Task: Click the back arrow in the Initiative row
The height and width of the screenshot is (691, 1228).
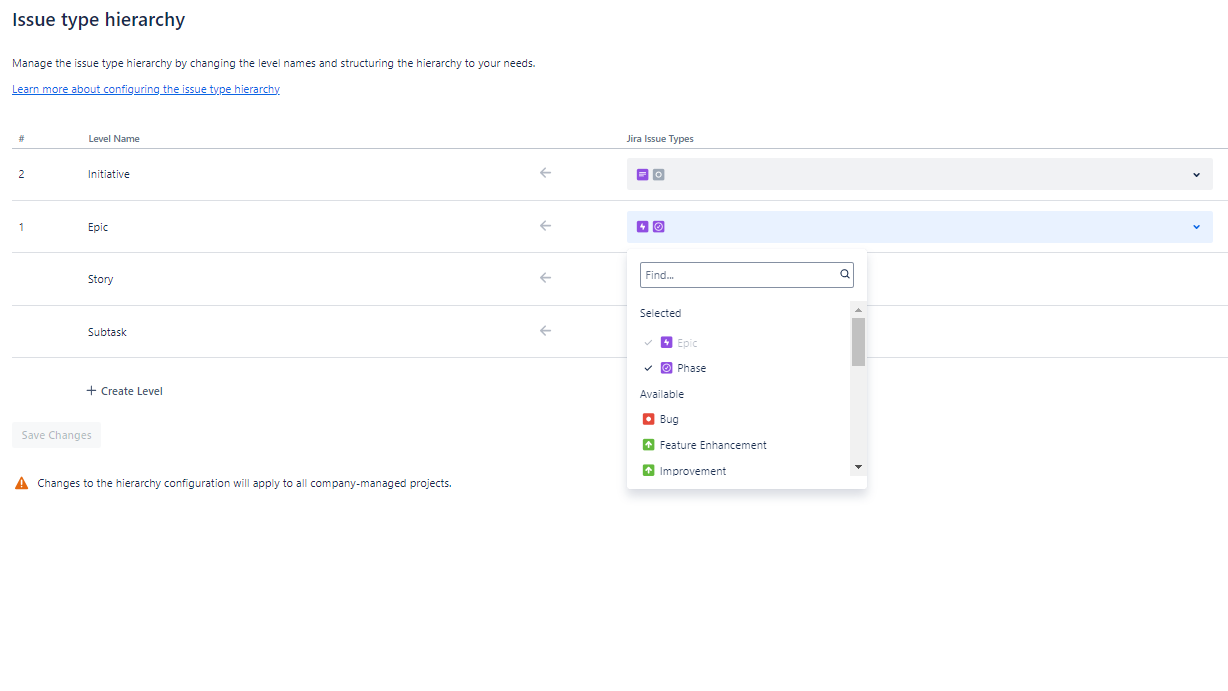Action: tap(545, 173)
